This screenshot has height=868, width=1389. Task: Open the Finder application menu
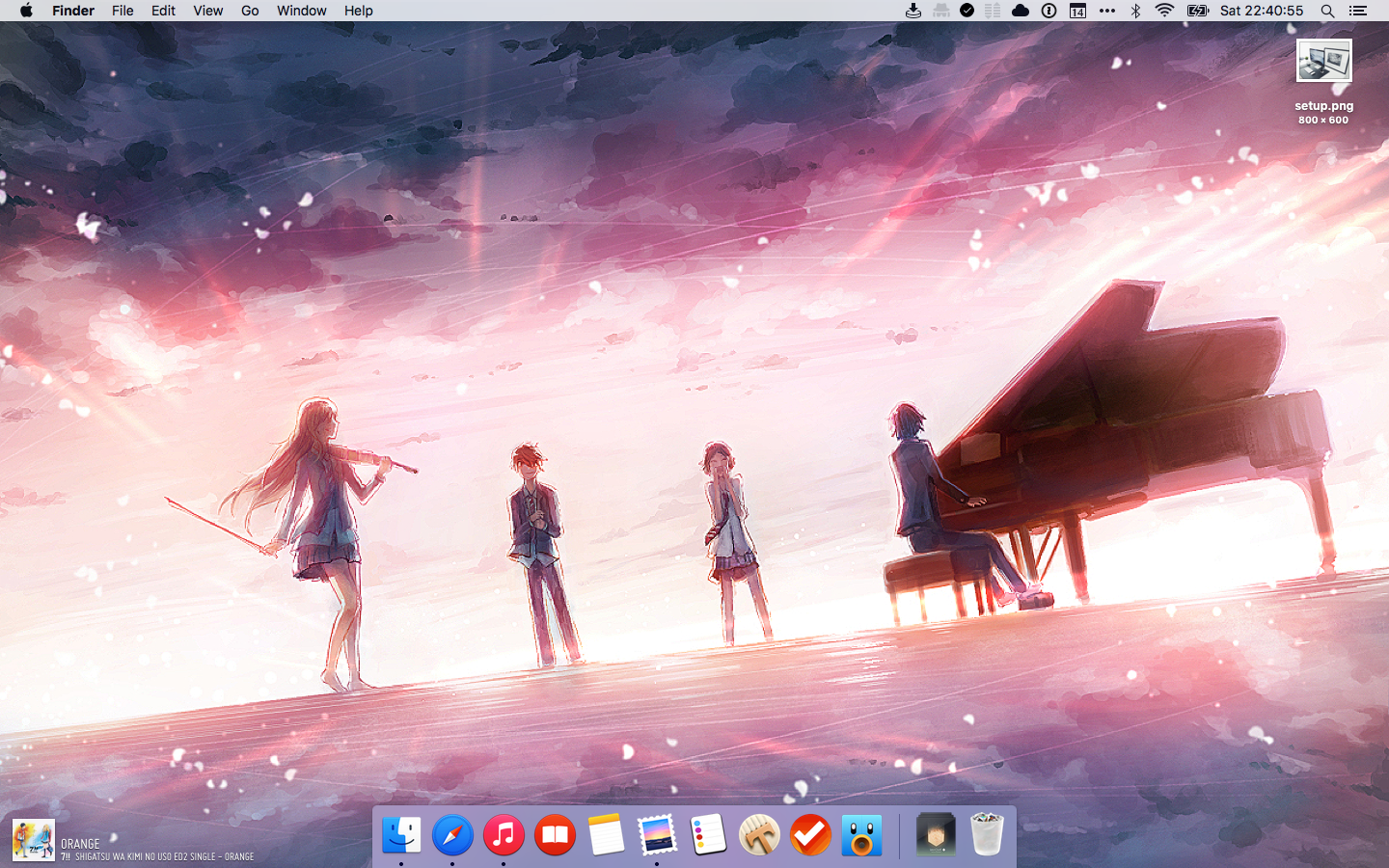tap(73, 11)
